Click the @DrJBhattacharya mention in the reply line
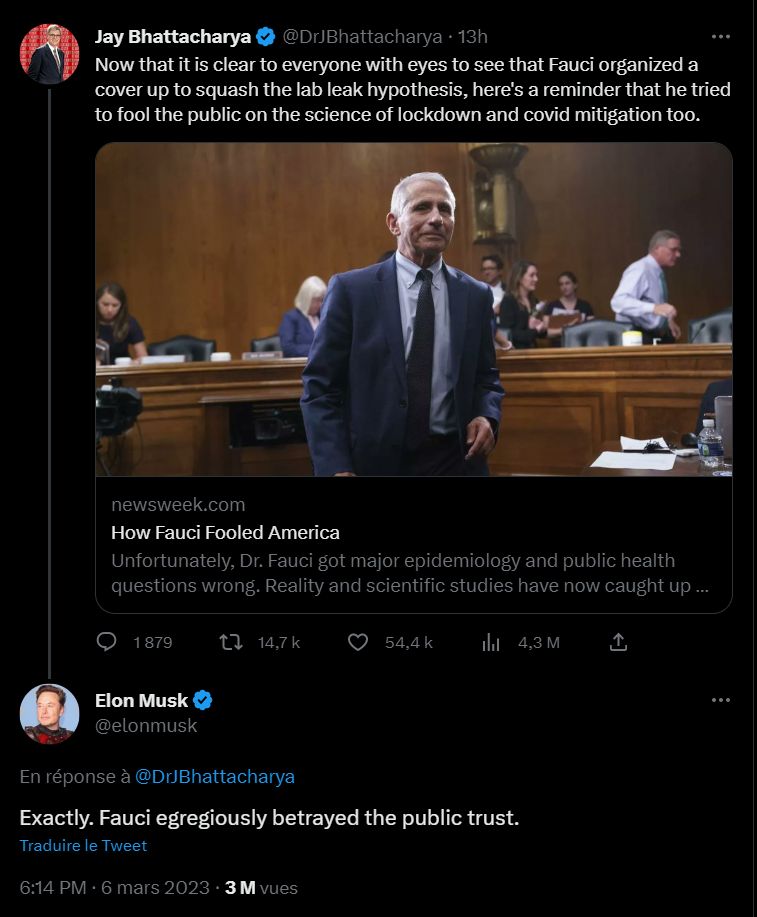Viewport: 757px width, 917px height. point(214,776)
